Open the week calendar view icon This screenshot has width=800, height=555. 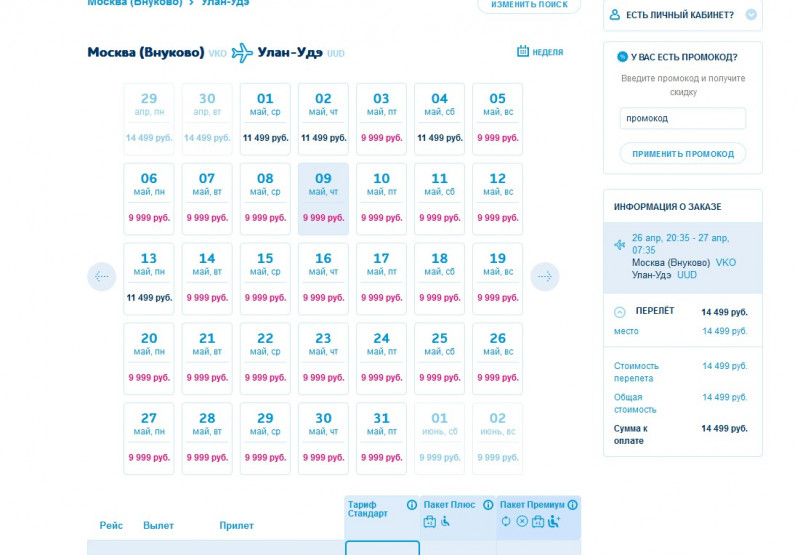click(522, 51)
